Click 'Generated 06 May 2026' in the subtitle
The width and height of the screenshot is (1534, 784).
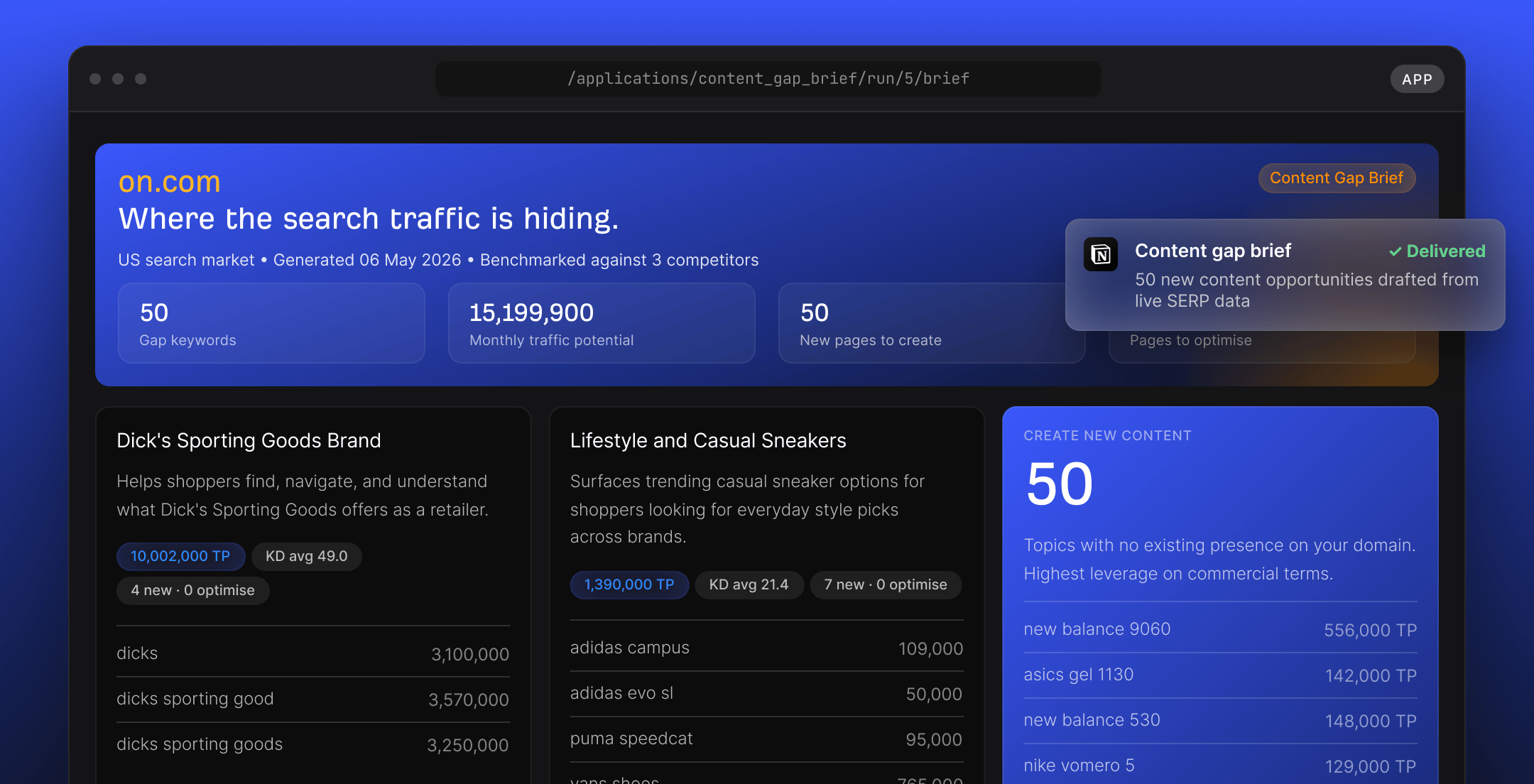pos(367,260)
